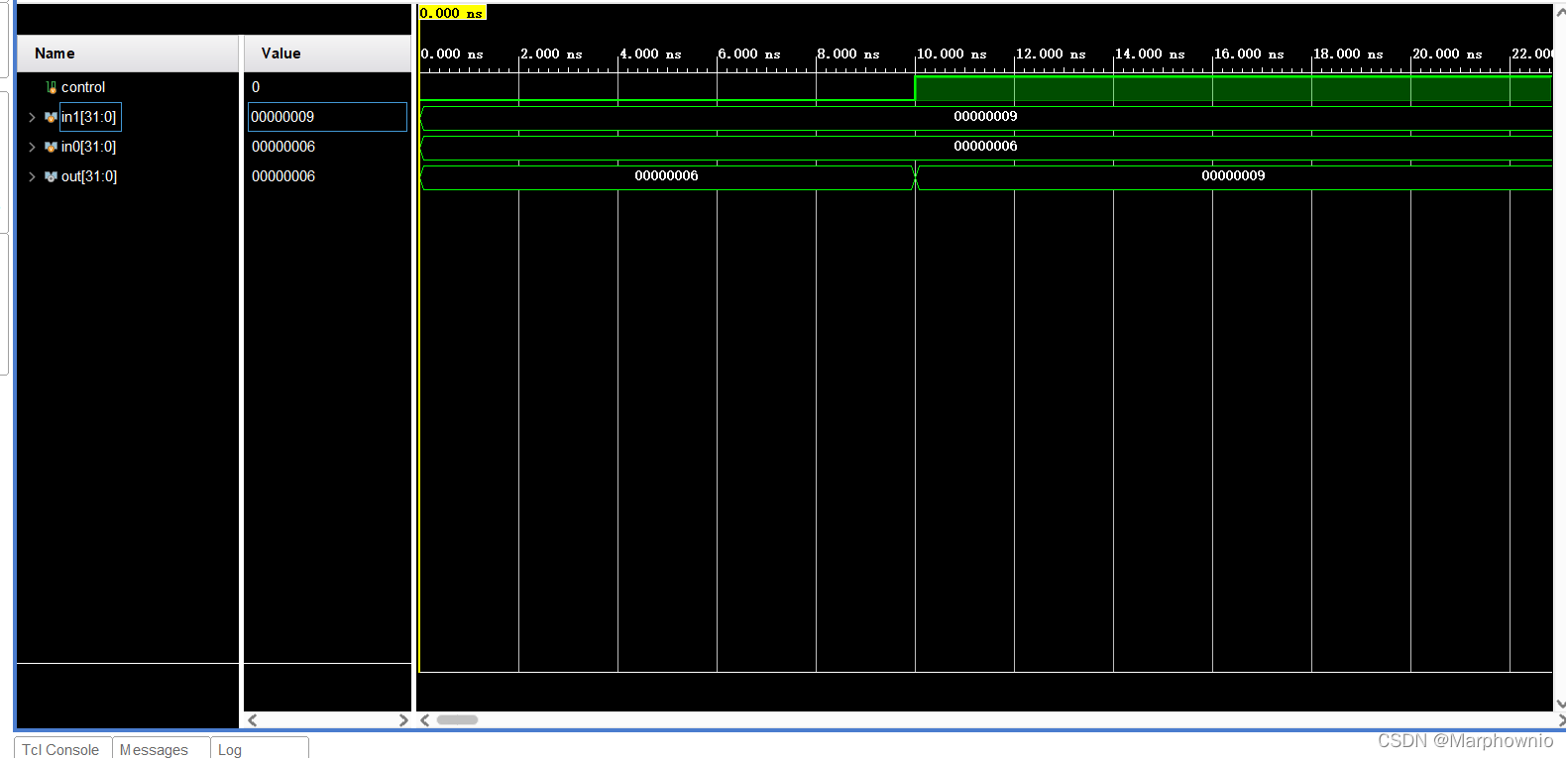
Task: Click the yellow 0.000 ns cursor marker
Action: 452,13
